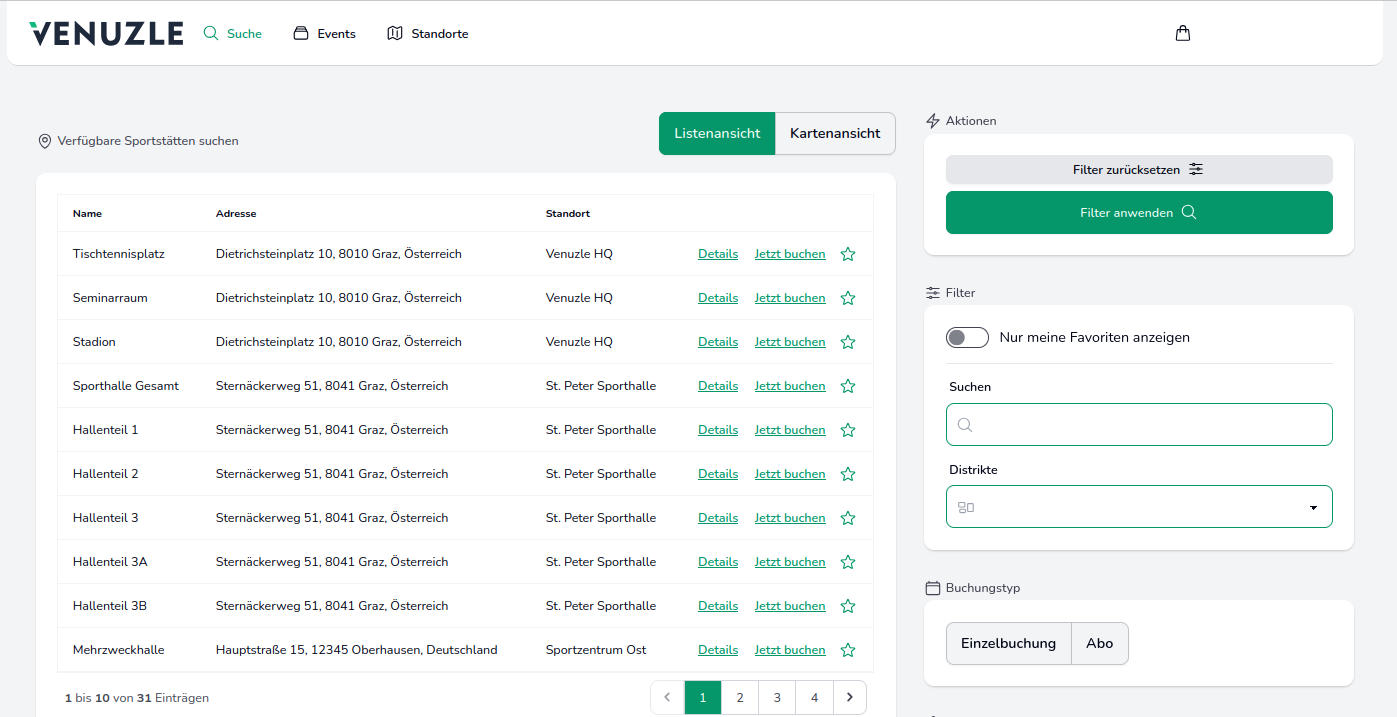Click the Venuzle logo
This screenshot has width=1397, height=717.
pos(106,33)
